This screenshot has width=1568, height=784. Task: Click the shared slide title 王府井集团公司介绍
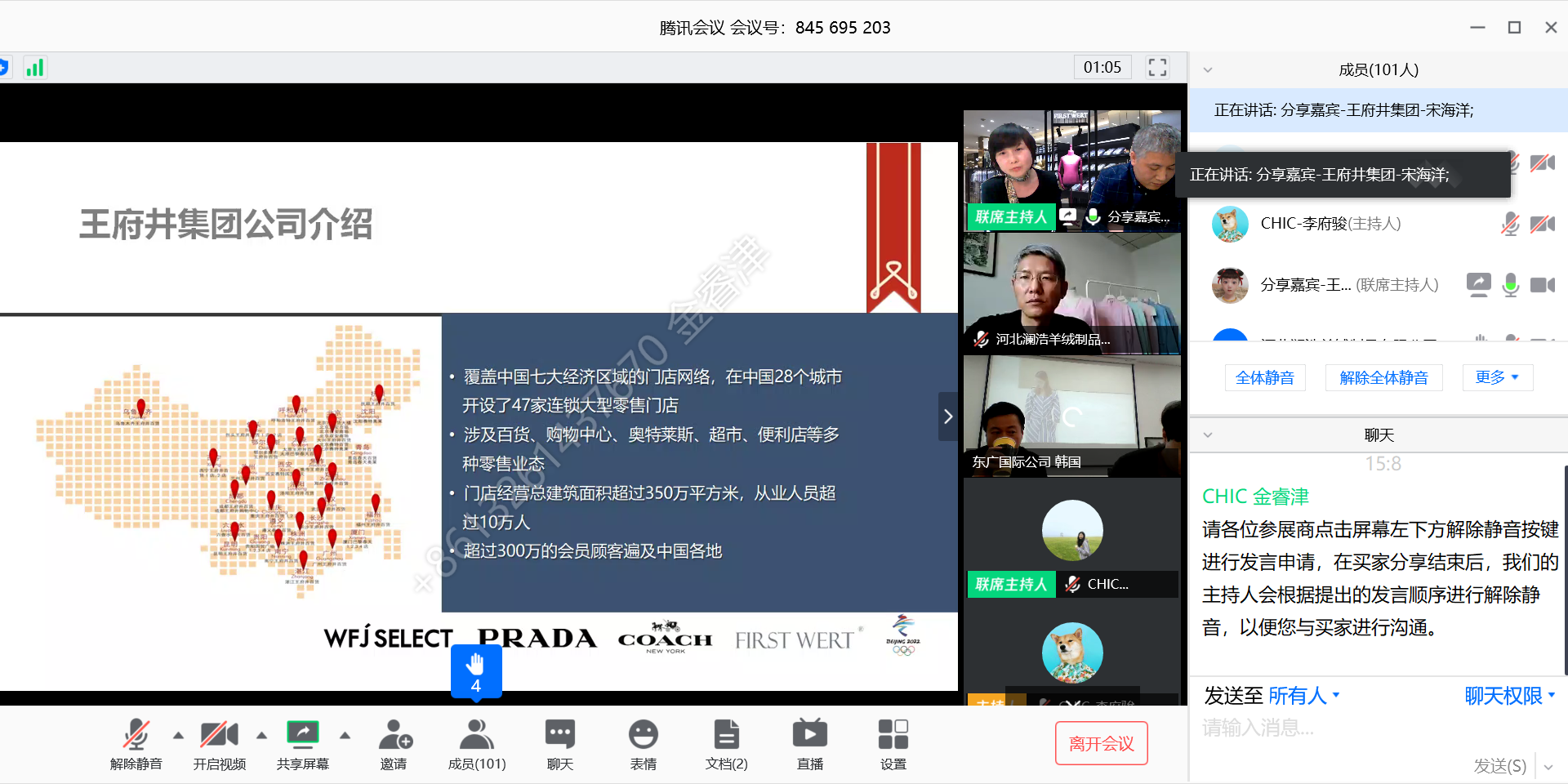click(225, 224)
